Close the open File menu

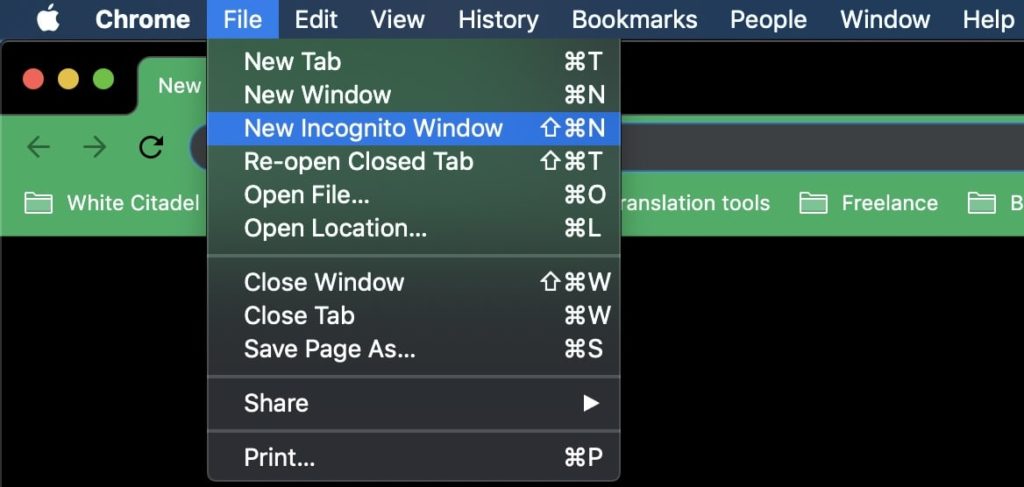tap(242, 20)
